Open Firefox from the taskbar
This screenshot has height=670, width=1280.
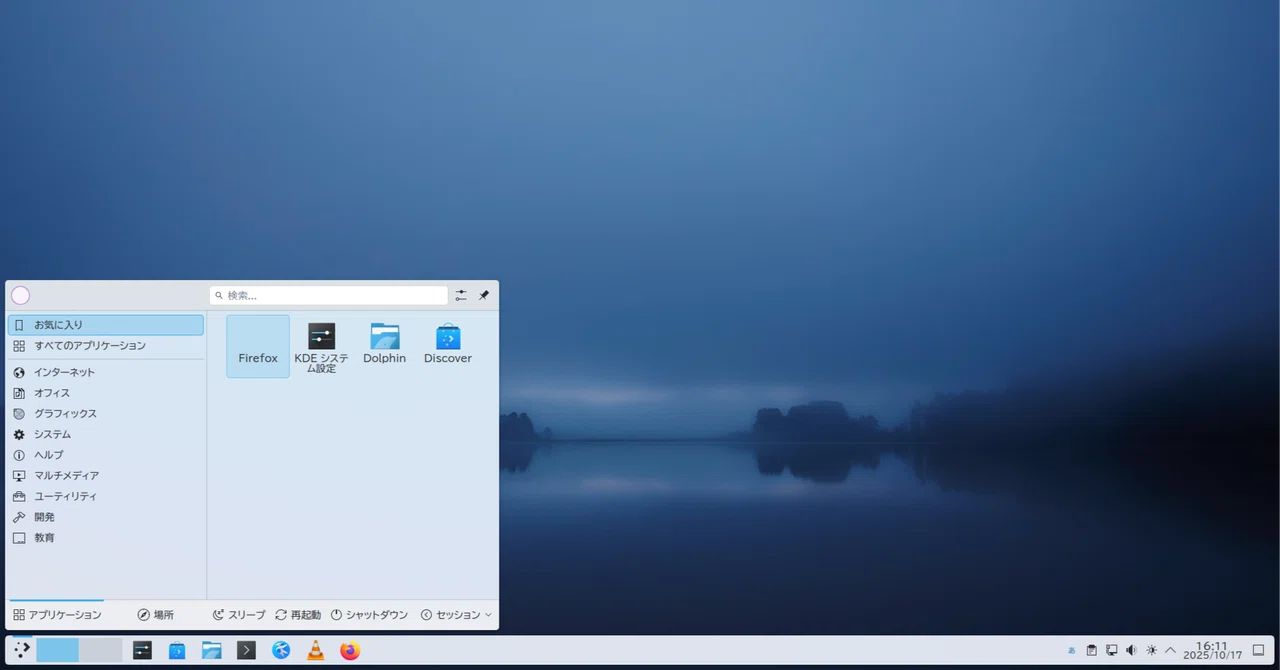349,650
